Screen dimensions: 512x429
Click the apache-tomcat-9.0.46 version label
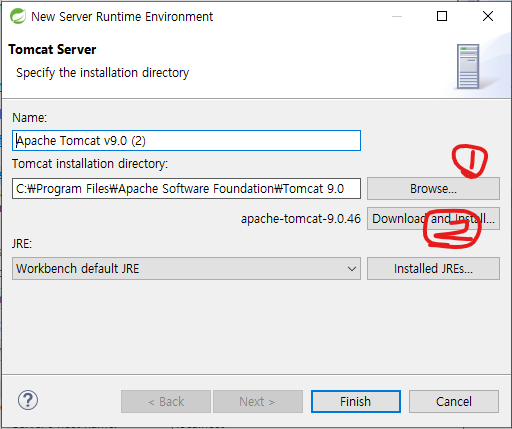click(301, 219)
